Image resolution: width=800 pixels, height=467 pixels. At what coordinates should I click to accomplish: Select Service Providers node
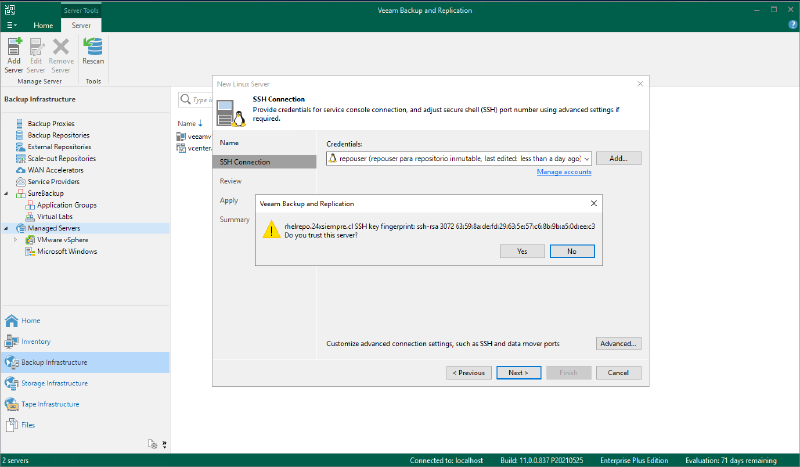(53, 182)
